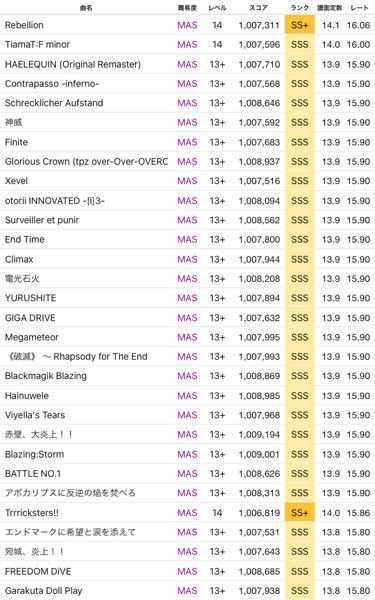The height and width of the screenshot is (600, 375).
Task: Select the 曲名 column header
Action: point(86,8)
